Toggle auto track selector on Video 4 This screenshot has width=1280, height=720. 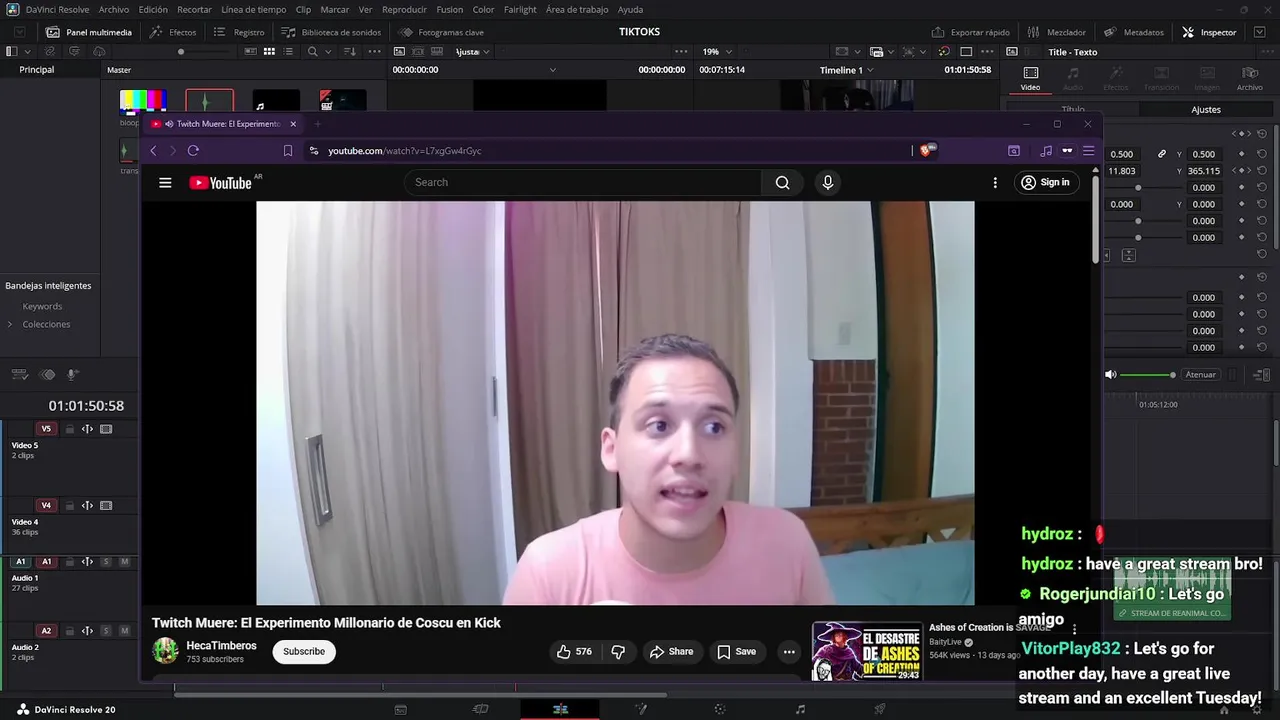(x=87, y=506)
